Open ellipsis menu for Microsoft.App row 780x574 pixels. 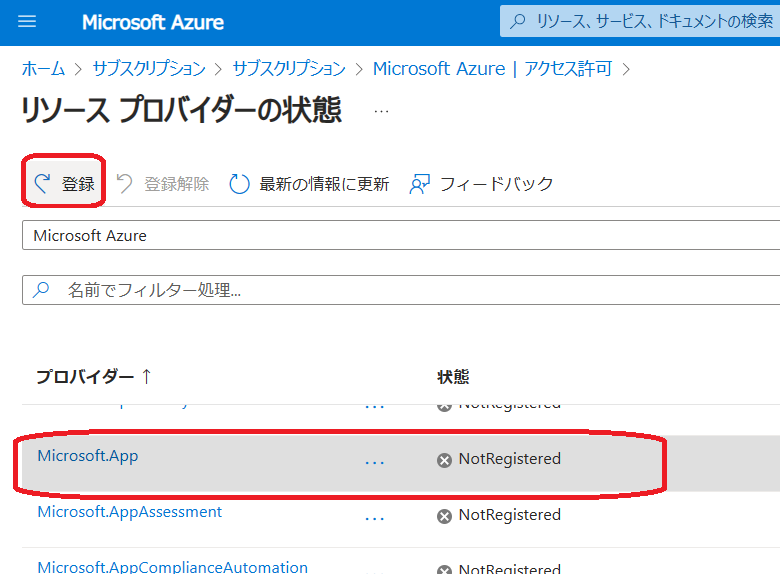375,462
